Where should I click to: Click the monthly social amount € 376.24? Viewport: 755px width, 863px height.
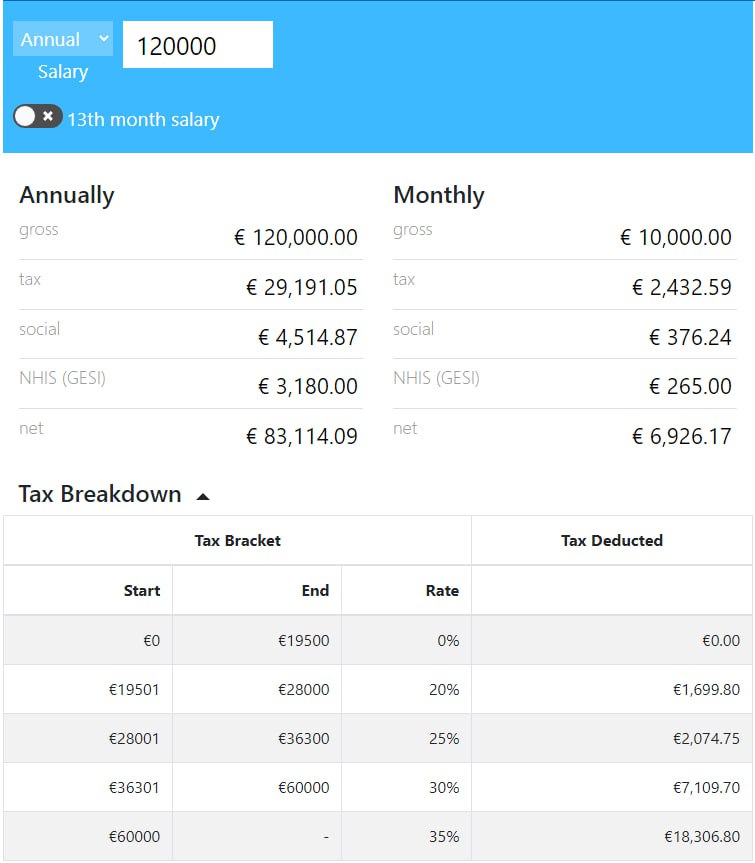(x=690, y=338)
